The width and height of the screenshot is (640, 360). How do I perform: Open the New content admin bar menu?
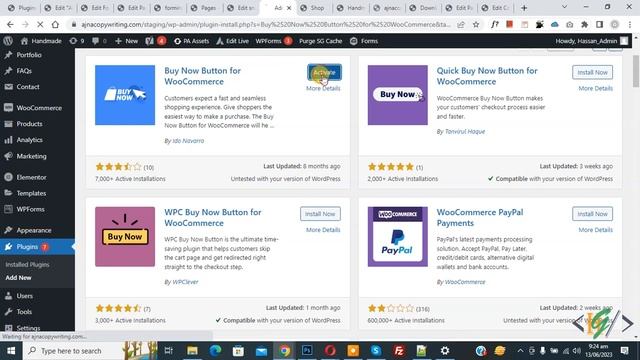point(127,41)
